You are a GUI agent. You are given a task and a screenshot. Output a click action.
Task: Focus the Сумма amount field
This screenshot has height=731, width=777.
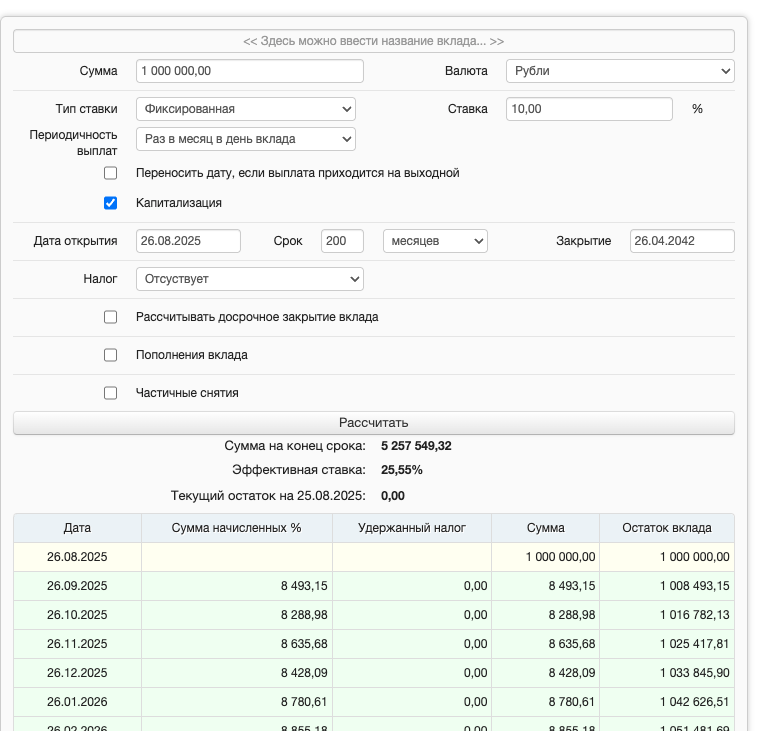click(x=250, y=71)
